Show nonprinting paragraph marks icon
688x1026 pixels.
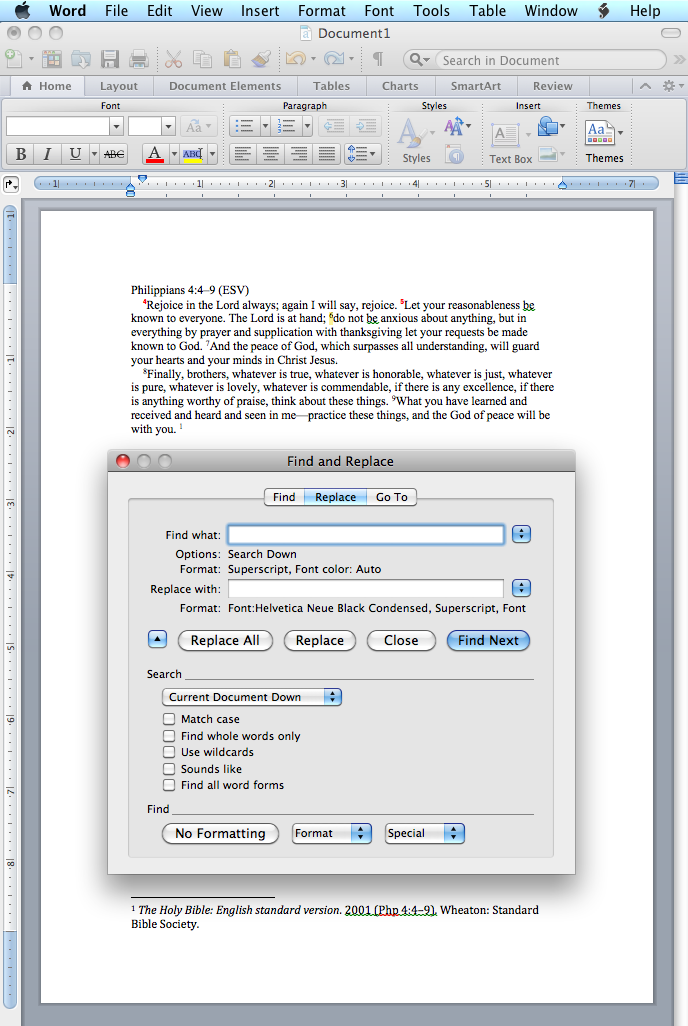coord(378,60)
